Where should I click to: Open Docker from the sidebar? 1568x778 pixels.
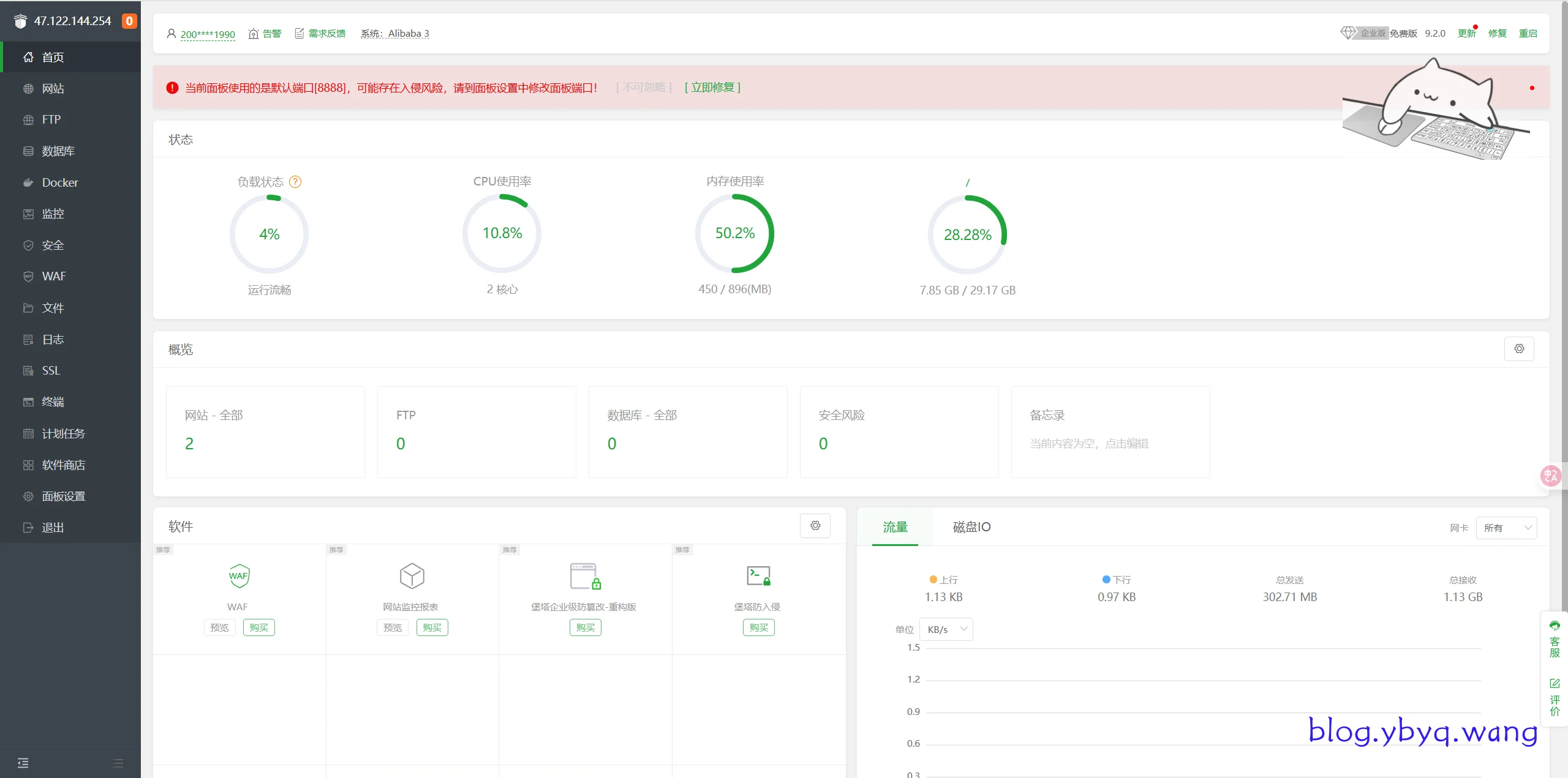pyautogui.click(x=60, y=182)
